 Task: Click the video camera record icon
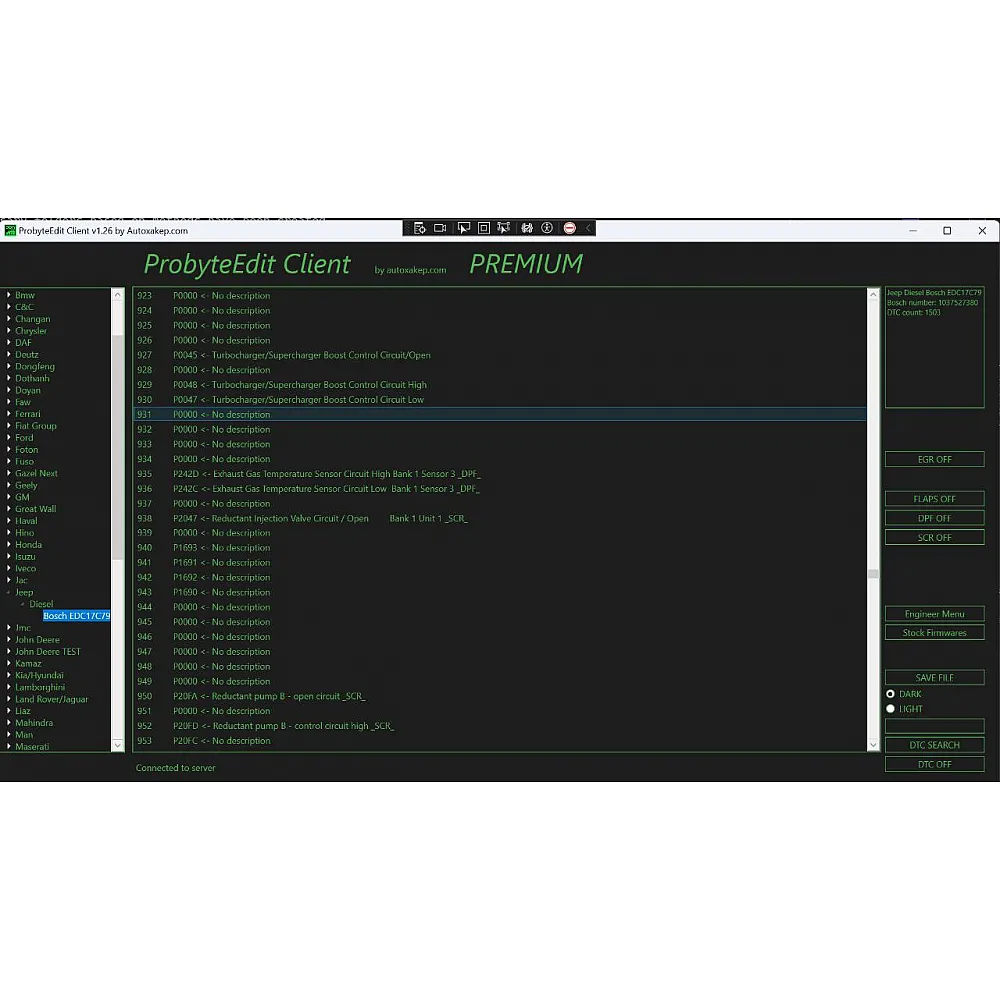tap(440, 228)
